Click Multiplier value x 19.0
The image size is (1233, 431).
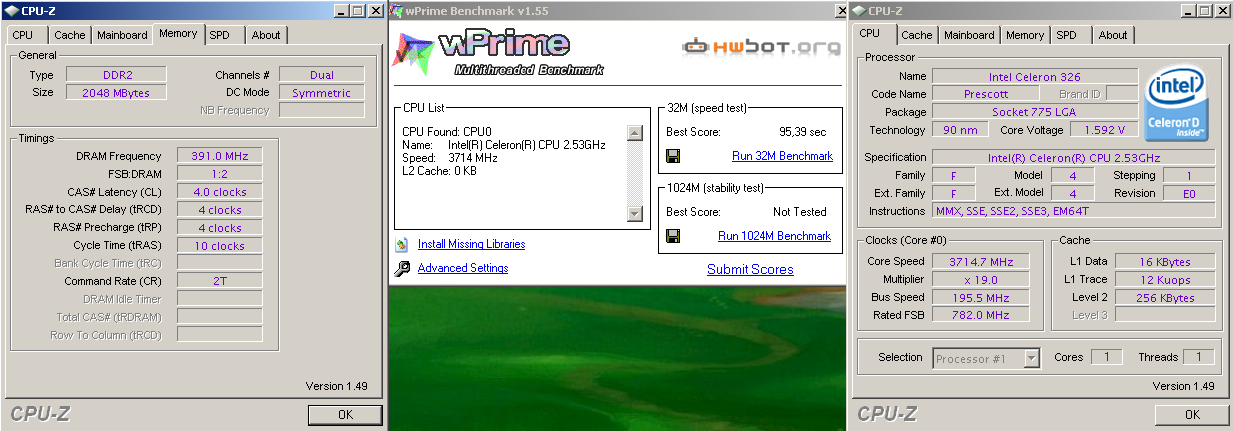click(981, 280)
